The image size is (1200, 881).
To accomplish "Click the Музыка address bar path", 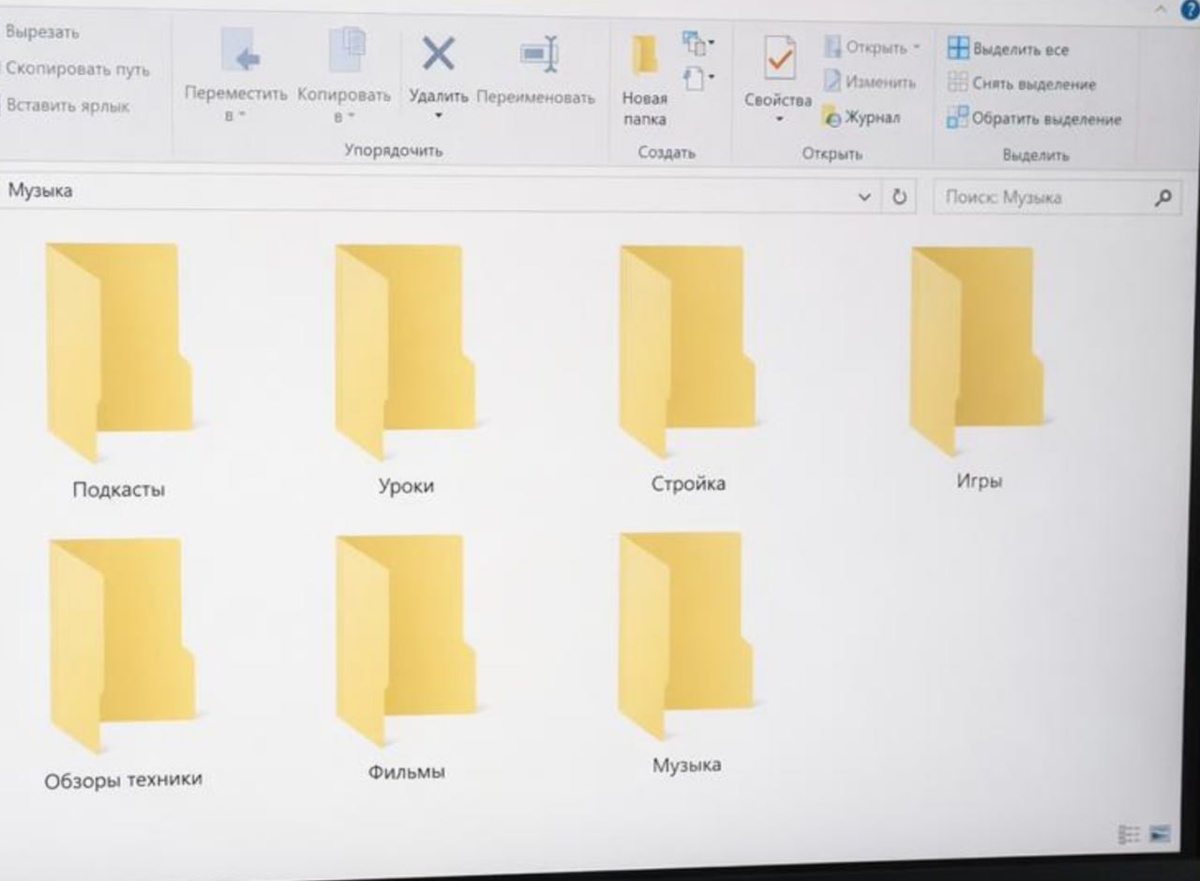I will tap(41, 191).
